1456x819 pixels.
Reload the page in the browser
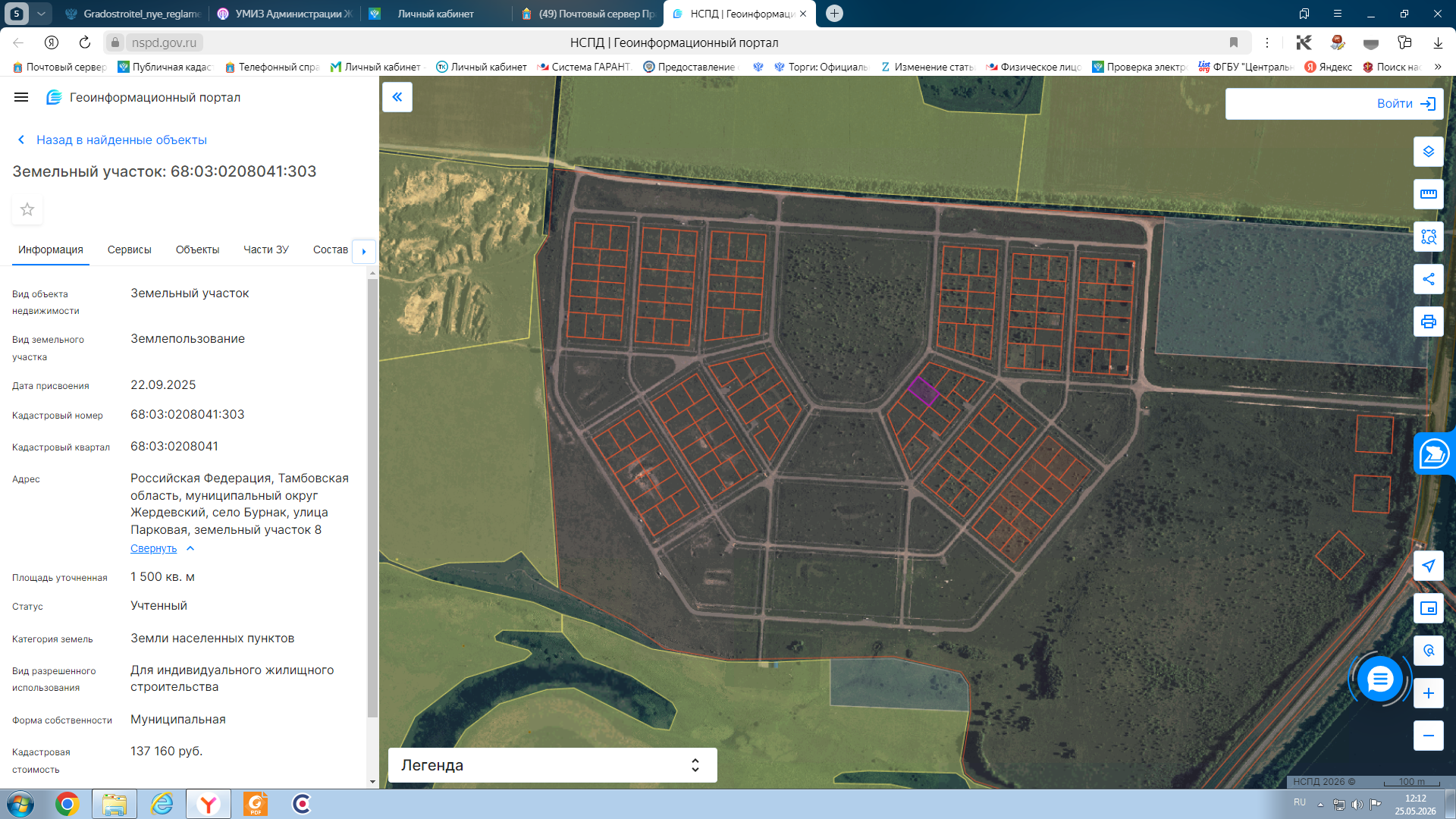(x=85, y=42)
